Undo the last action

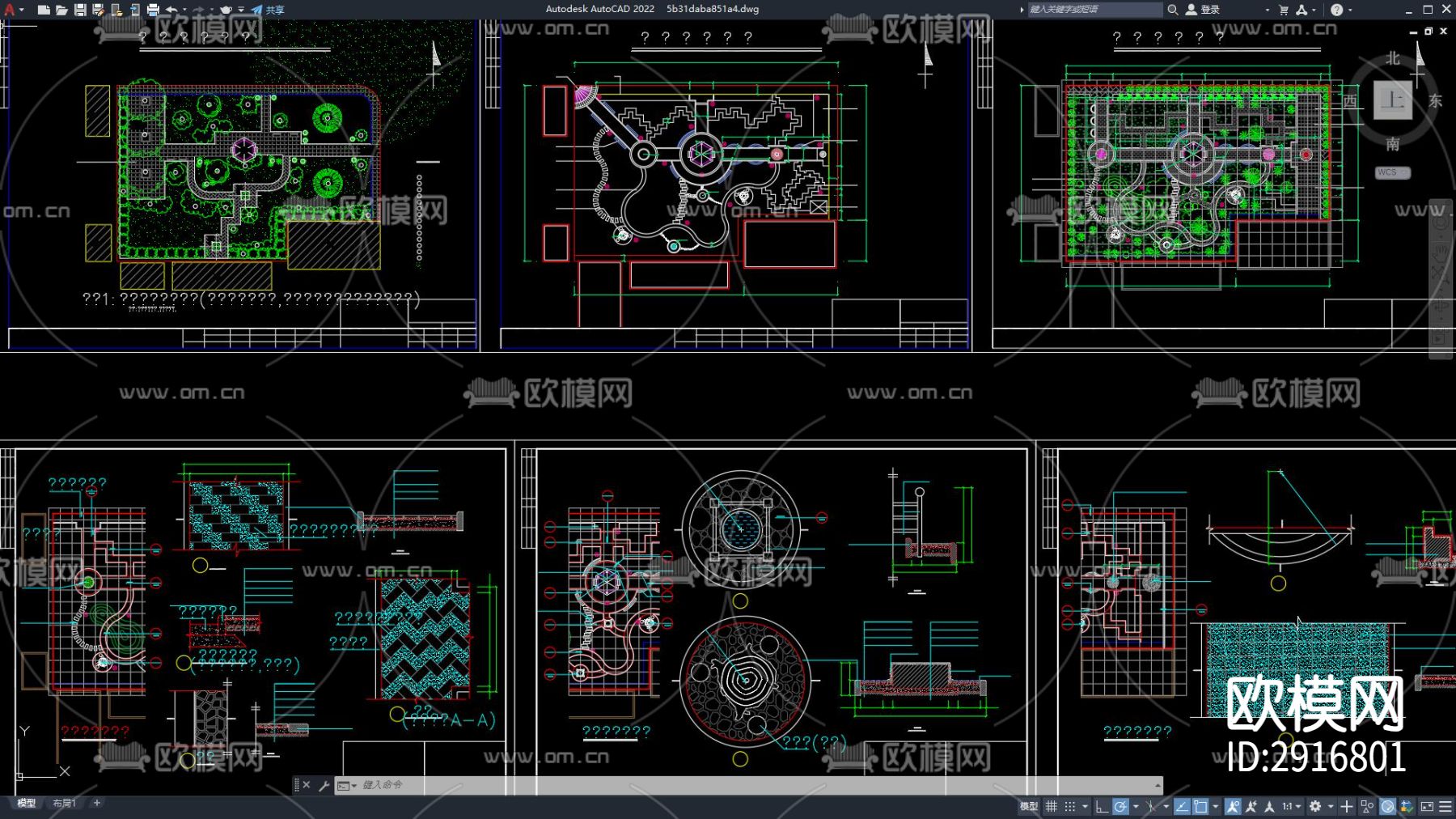171,10
